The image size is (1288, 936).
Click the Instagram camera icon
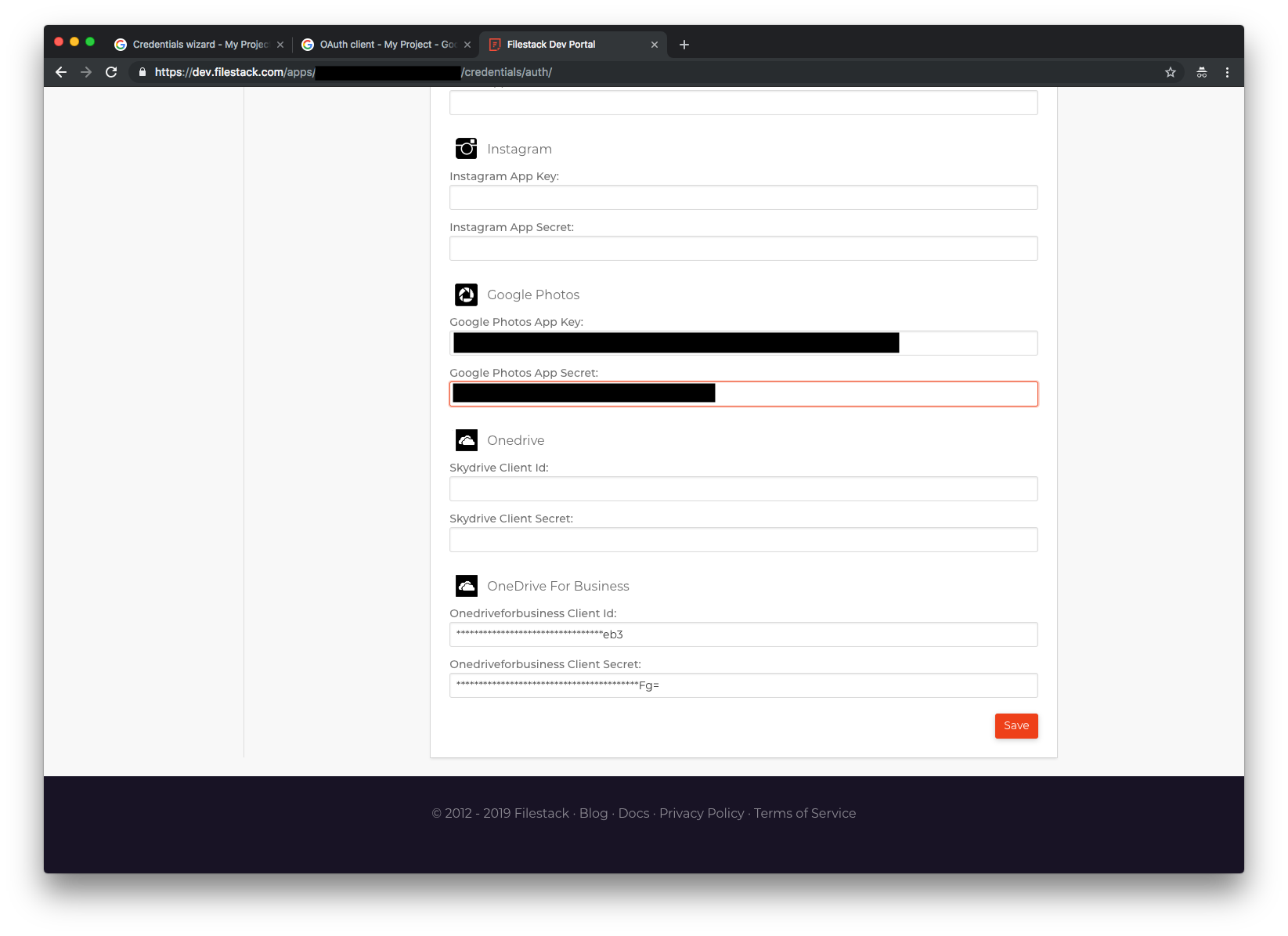coord(467,149)
